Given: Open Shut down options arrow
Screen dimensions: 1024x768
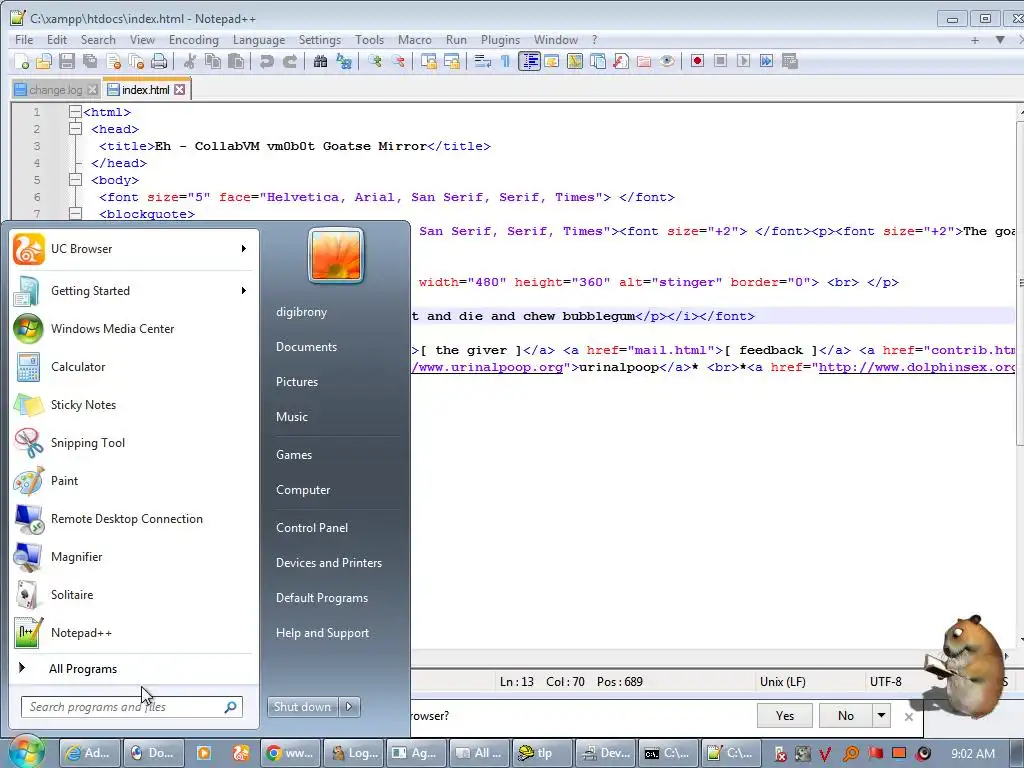Looking at the screenshot, I should [x=350, y=707].
